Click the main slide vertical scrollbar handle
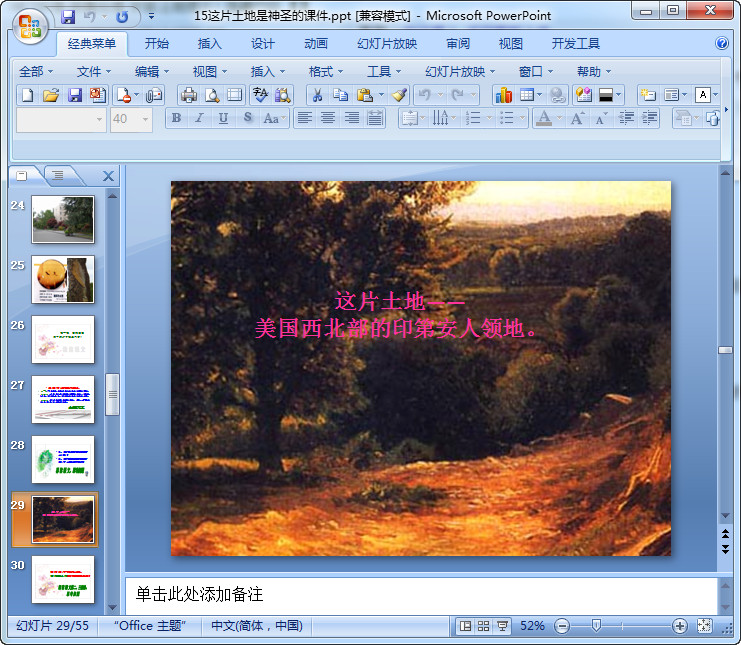741x645 pixels. click(x=725, y=350)
